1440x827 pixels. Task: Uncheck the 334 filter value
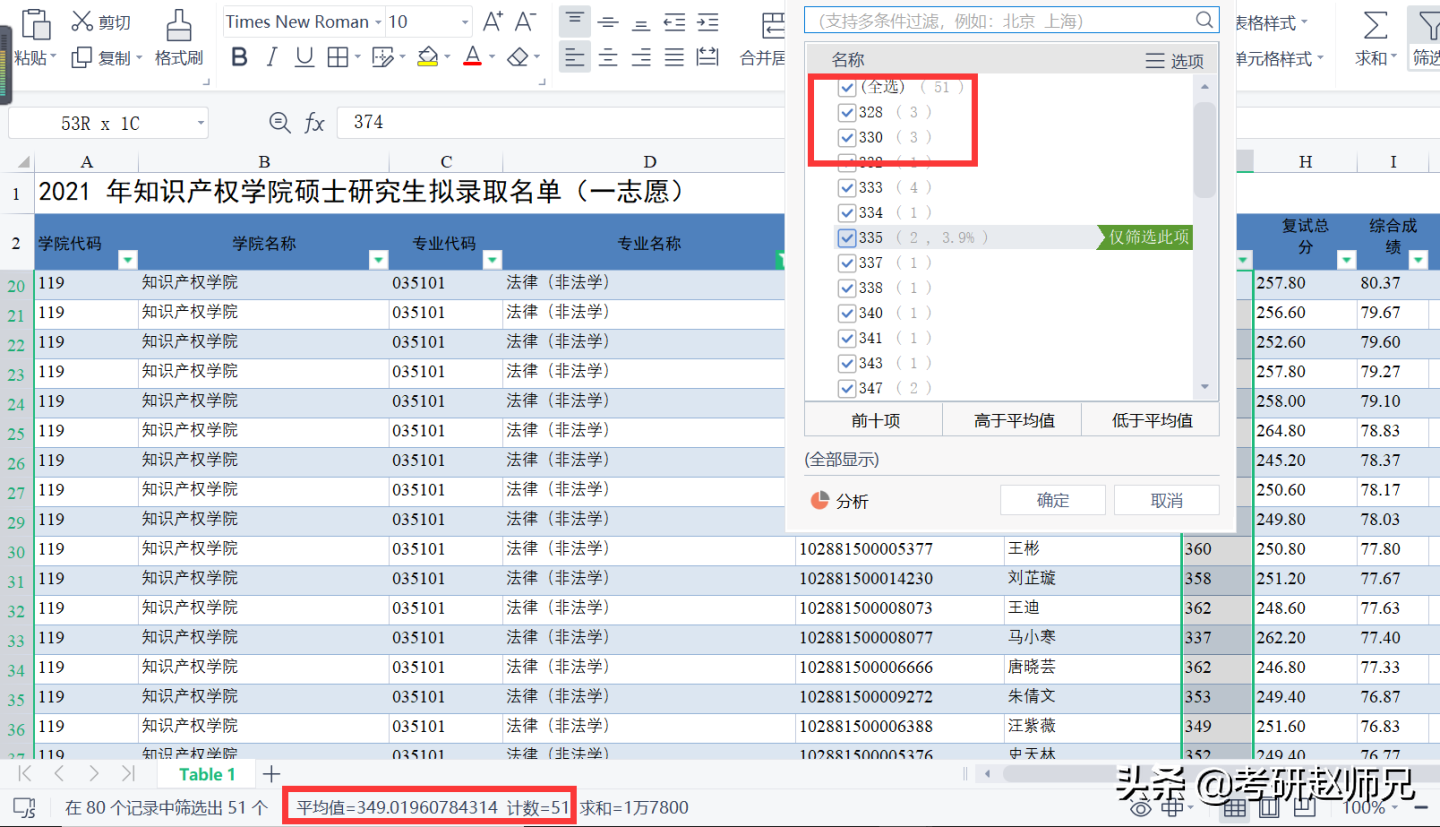846,212
